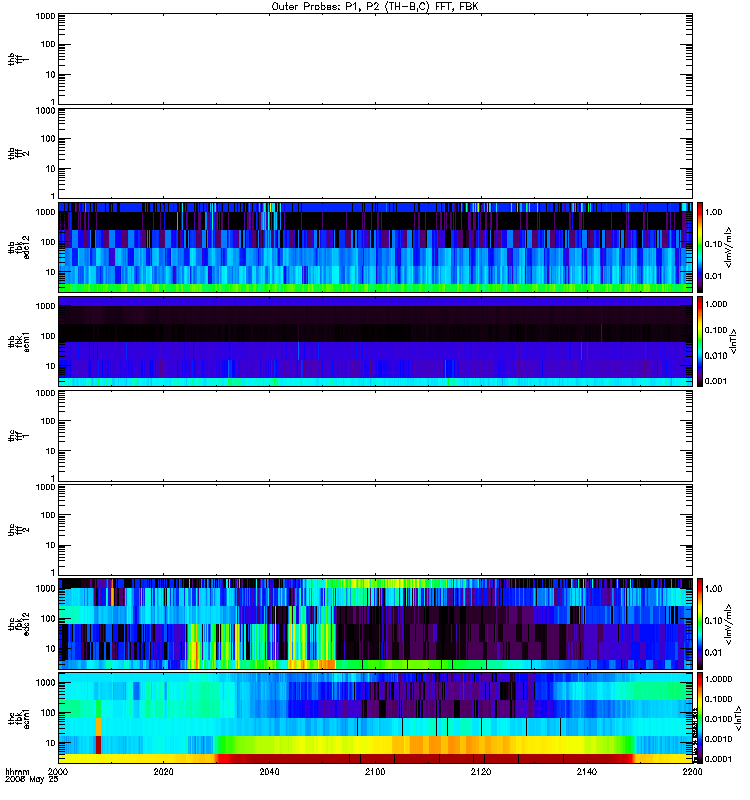Click the empty thc fff 1 plot panel
Viewport: 750px width, 800px height.
coord(375,436)
